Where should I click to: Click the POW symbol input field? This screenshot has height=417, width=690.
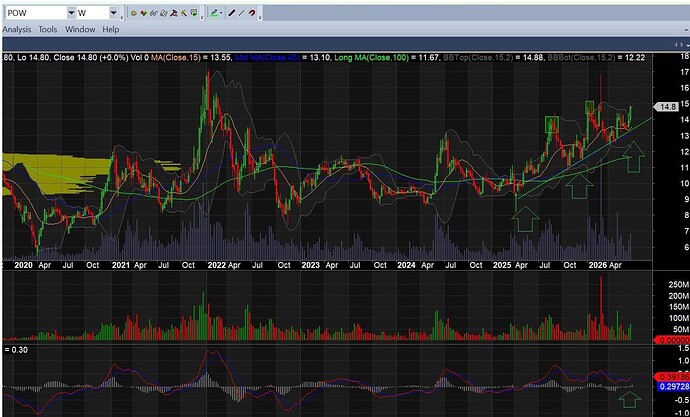(37, 13)
